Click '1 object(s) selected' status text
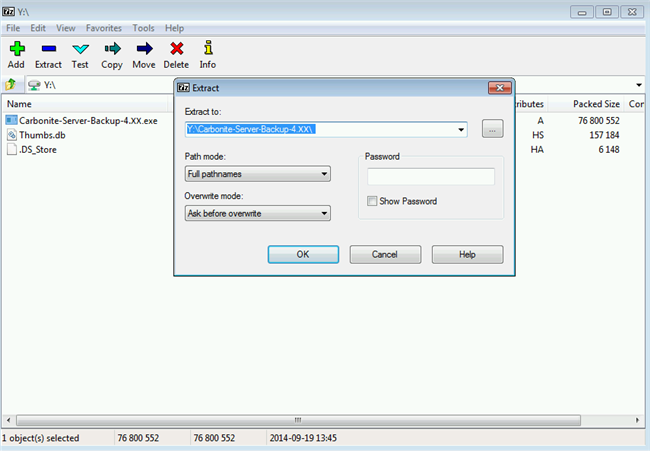Image resolution: width=650 pixels, height=451 pixels. (x=41, y=438)
